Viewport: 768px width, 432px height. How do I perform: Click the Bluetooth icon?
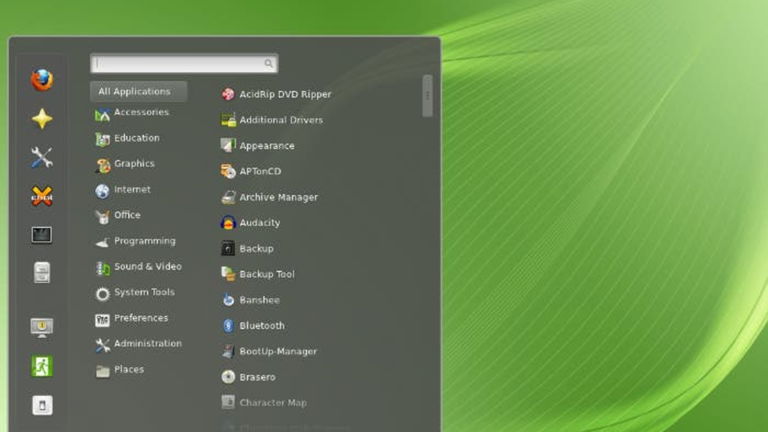[228, 326]
